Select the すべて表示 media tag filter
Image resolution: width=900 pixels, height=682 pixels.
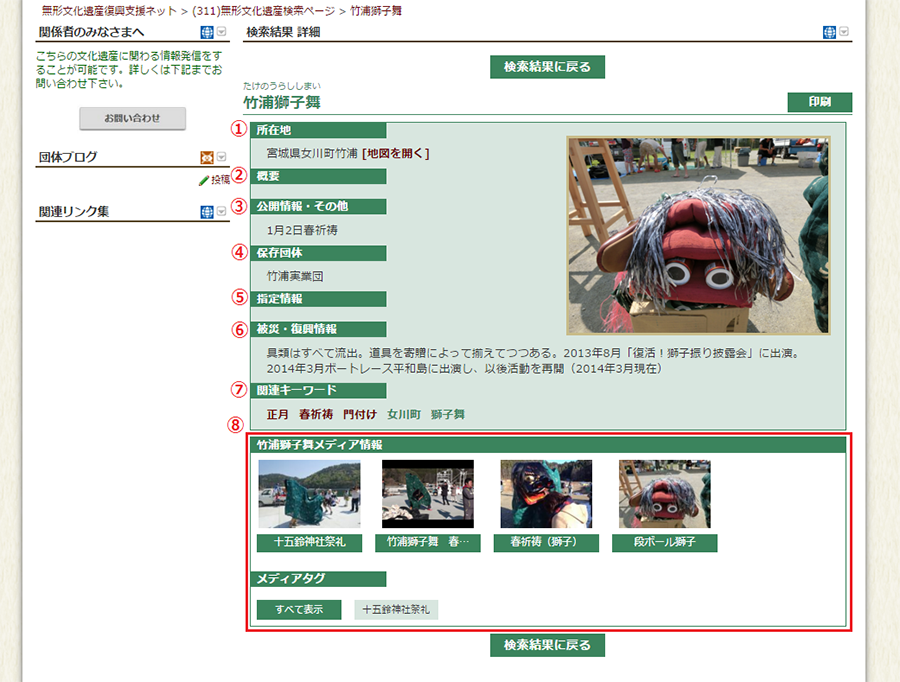coord(299,609)
